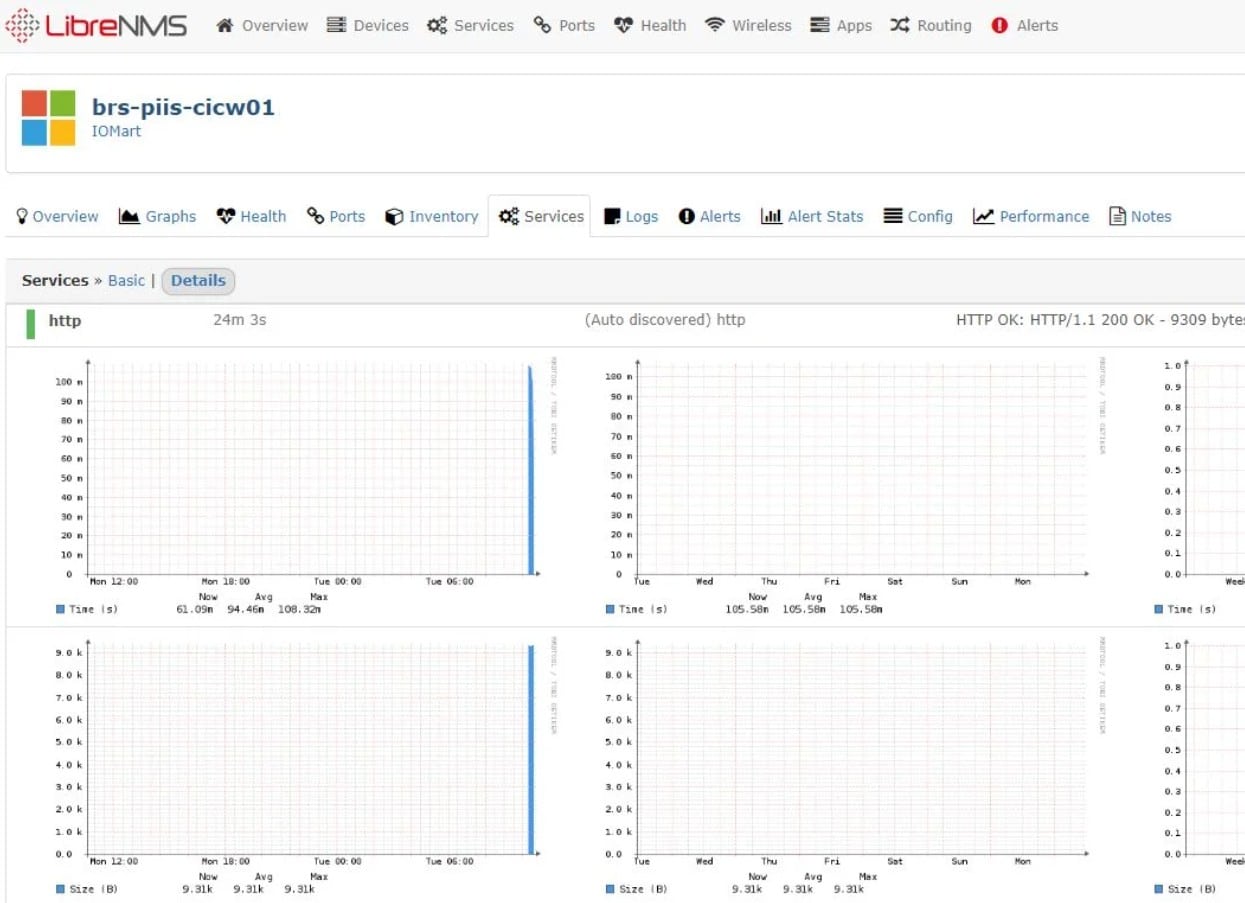This screenshot has height=903, width=1245.
Task: Switch to device Notes tab
Action: point(1140,216)
